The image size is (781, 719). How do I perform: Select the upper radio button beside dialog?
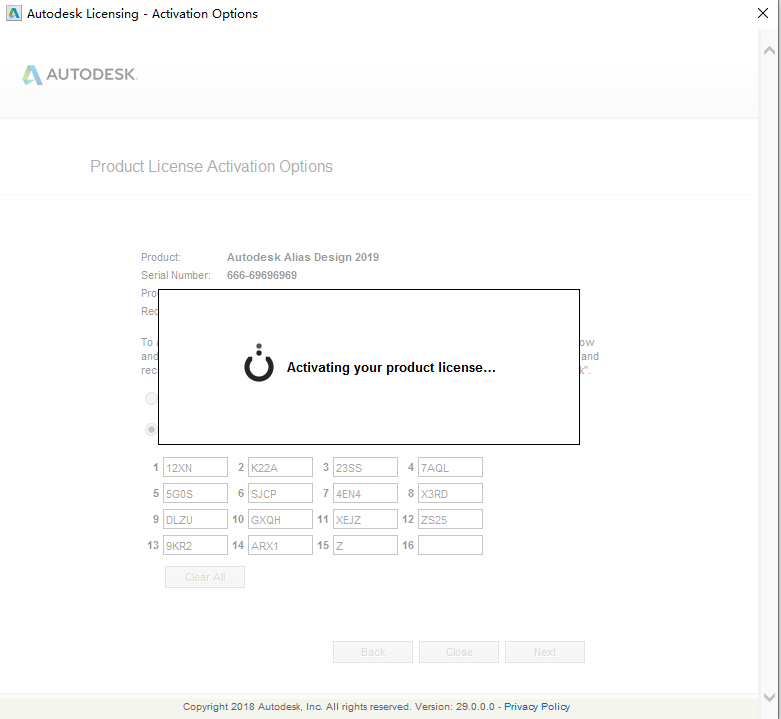(x=151, y=398)
